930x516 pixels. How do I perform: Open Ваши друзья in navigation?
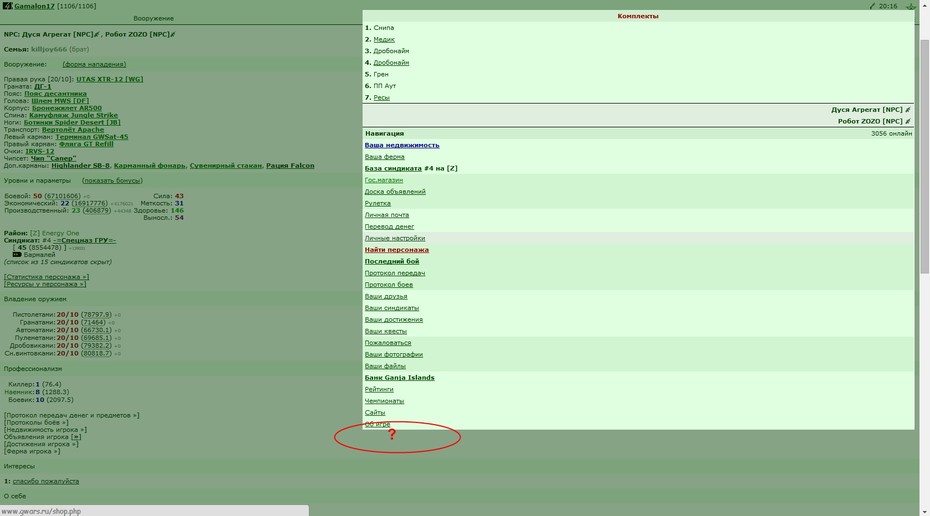[386, 296]
